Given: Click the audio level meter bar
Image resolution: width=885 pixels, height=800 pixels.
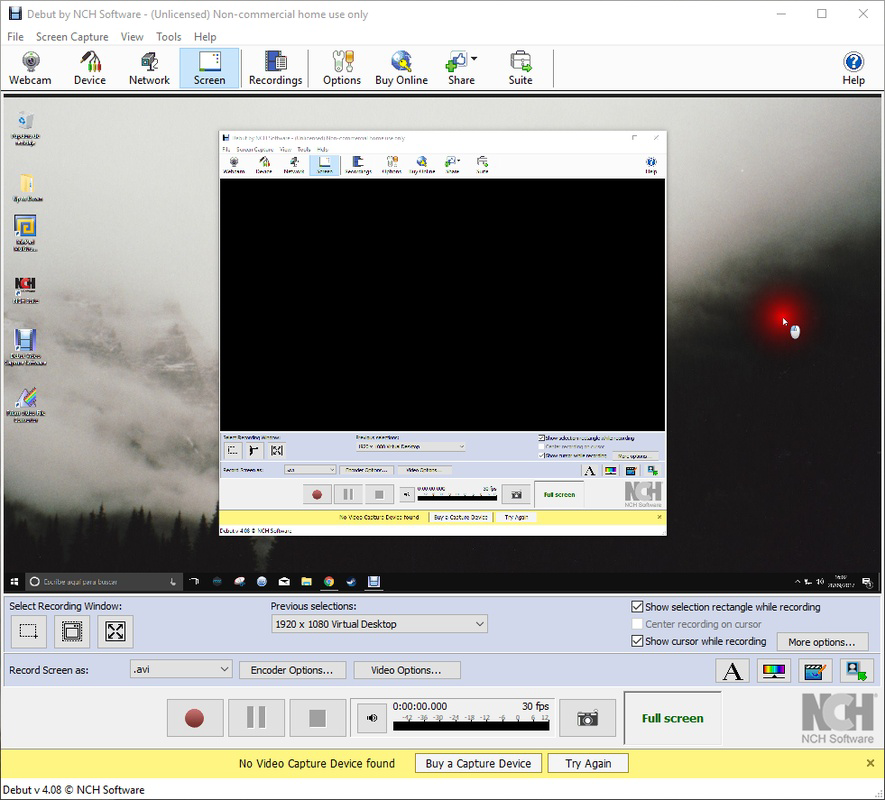Looking at the screenshot, I should 471,726.
